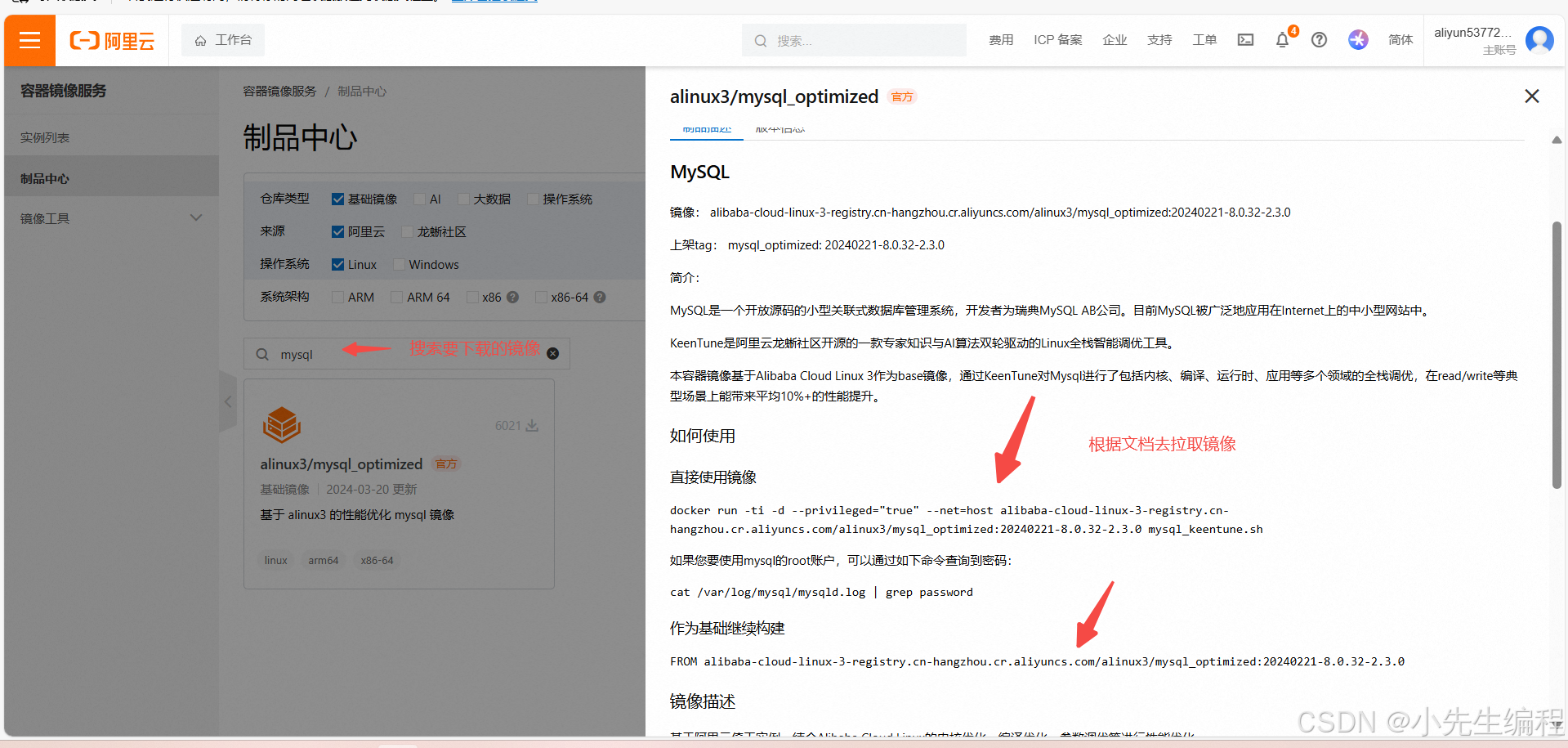Viewport: 1568px width, 748px height.
Task: Toggle the 基础镜像 checkbox
Action: click(x=337, y=199)
